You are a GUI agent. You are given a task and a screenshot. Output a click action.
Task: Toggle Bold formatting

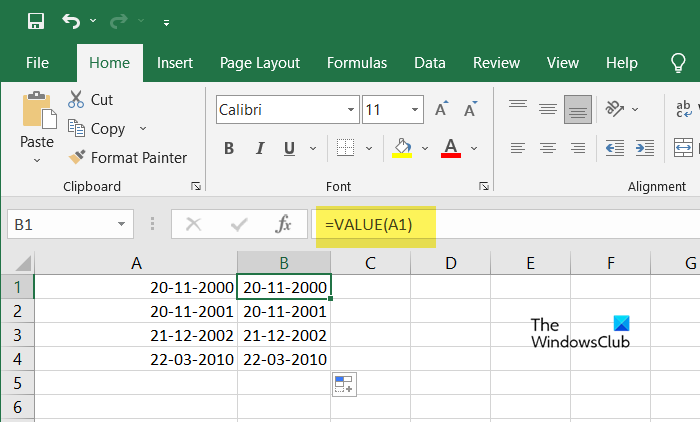tap(229, 148)
